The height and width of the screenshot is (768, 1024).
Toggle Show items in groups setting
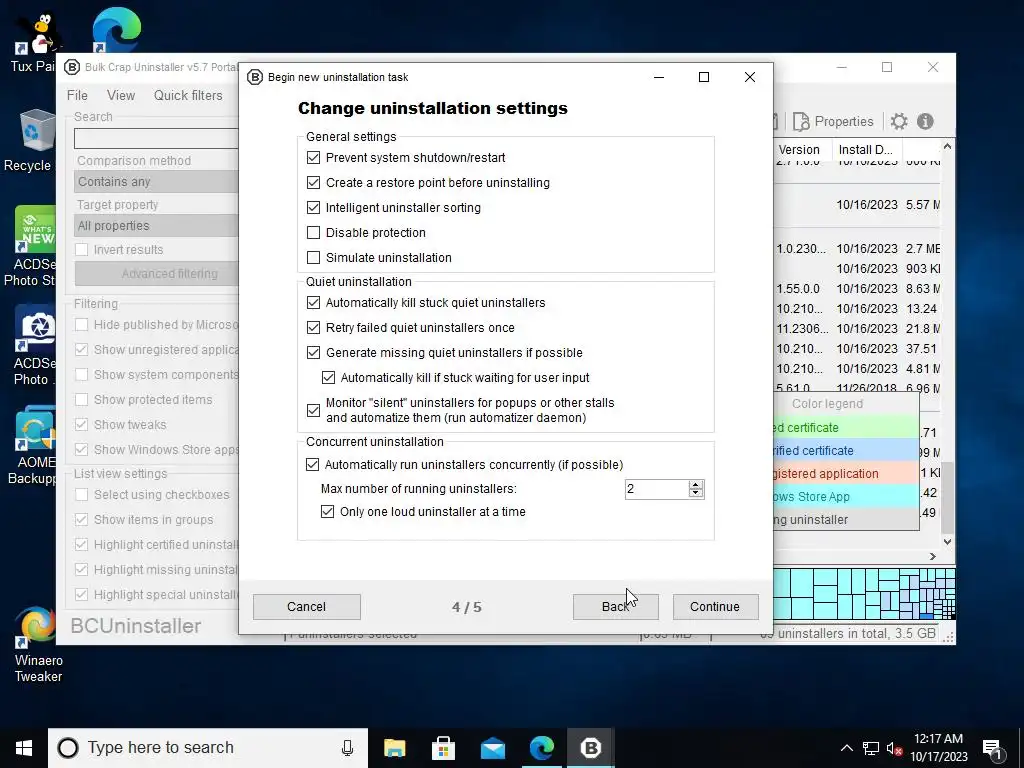[82, 520]
